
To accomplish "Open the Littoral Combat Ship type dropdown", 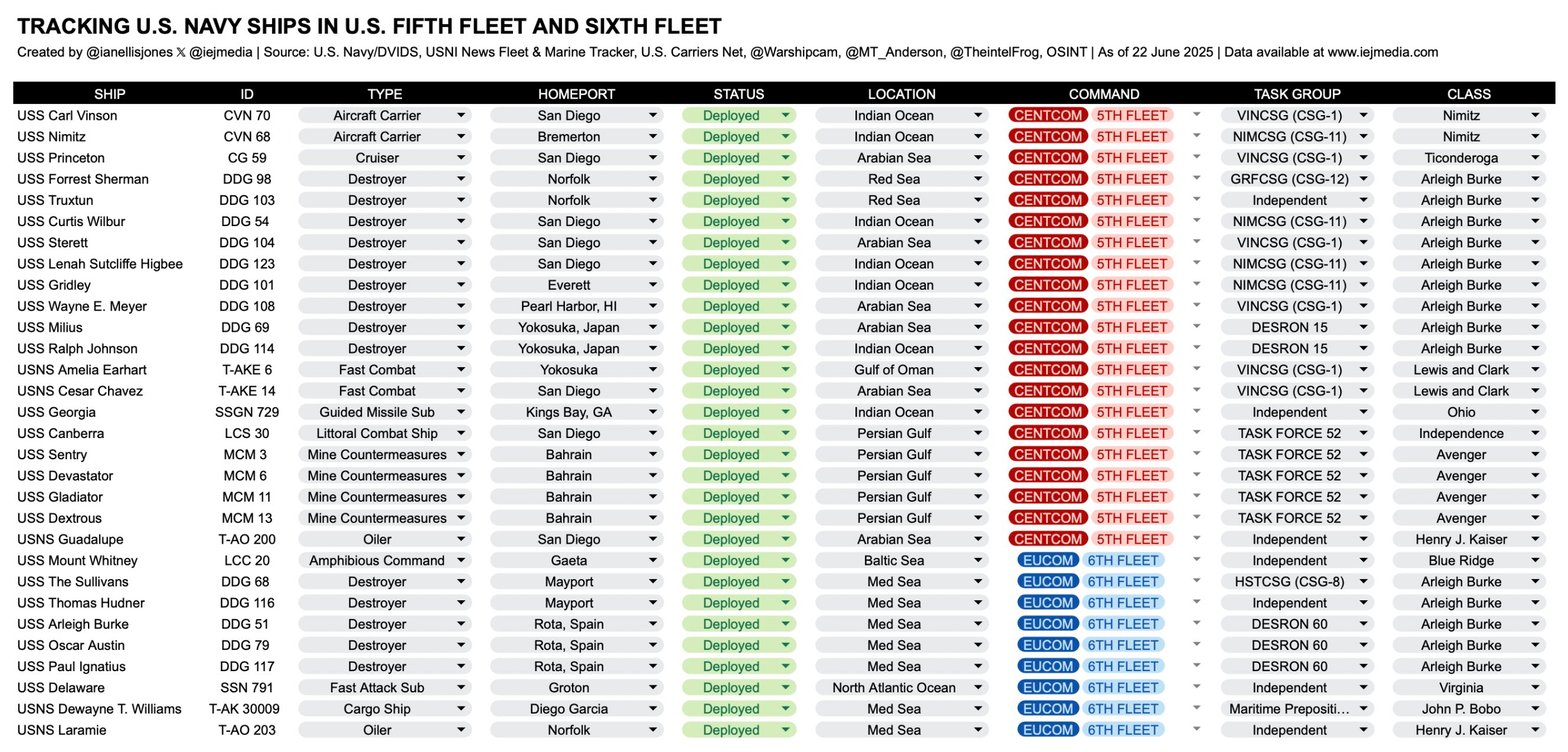I will click(461, 434).
